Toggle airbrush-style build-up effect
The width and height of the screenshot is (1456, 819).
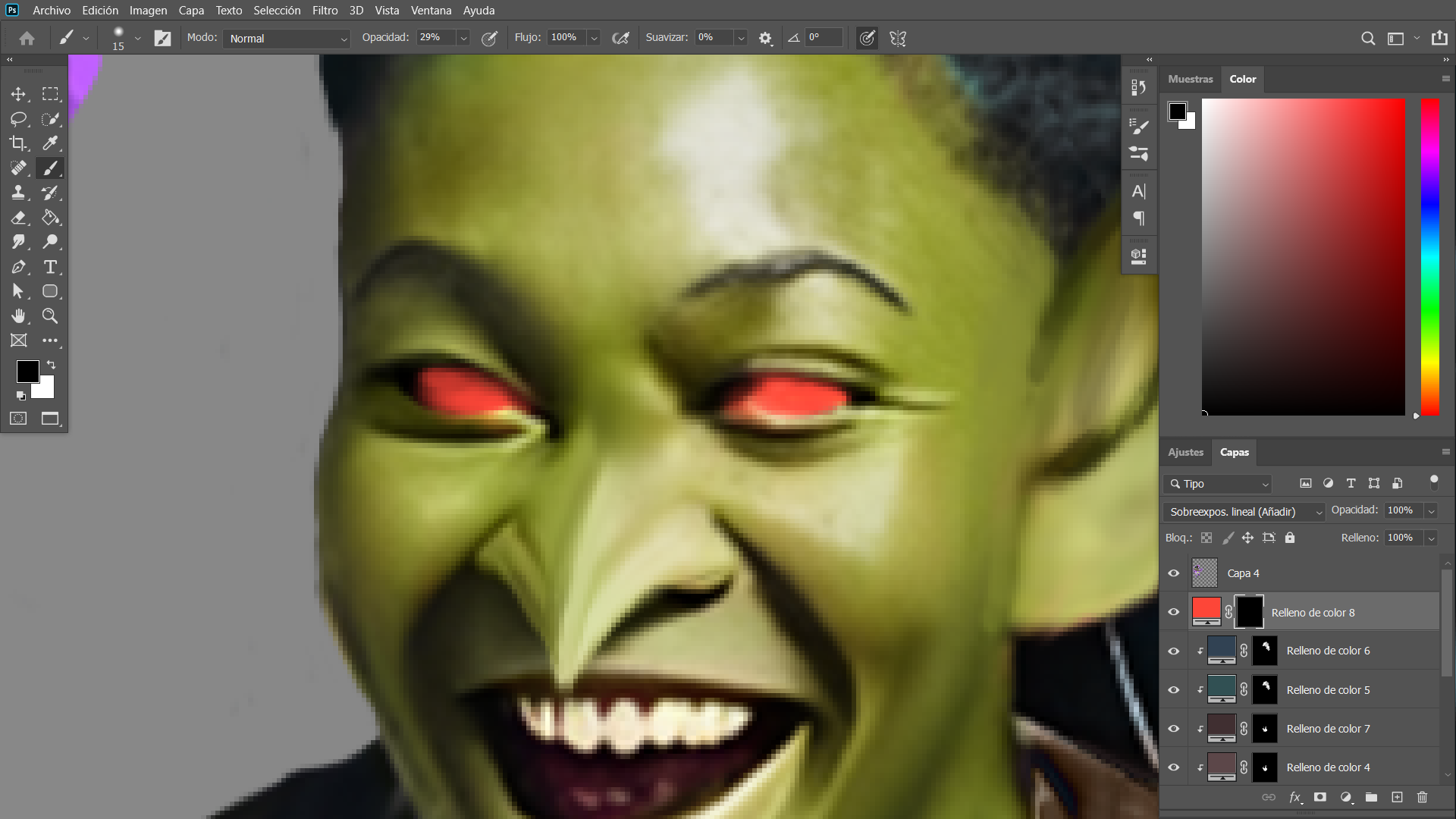point(620,38)
